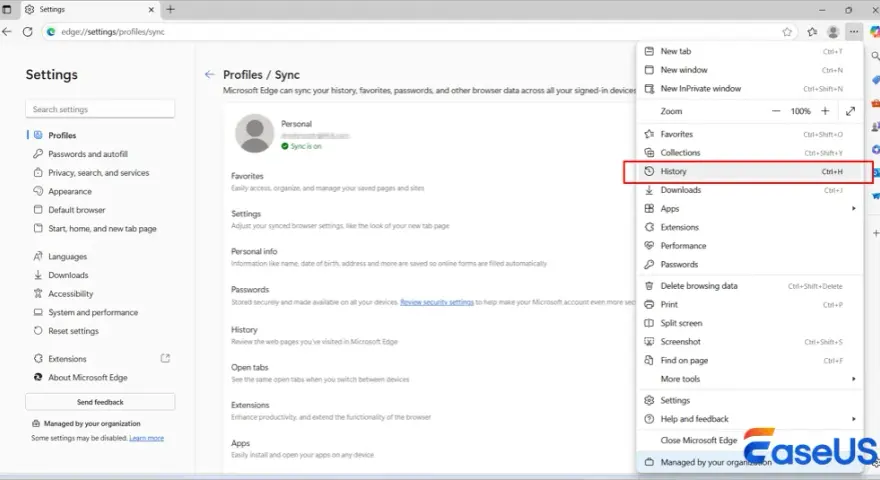Add page to favorites star icon
This screenshot has height=480, width=880.
pos(787,32)
